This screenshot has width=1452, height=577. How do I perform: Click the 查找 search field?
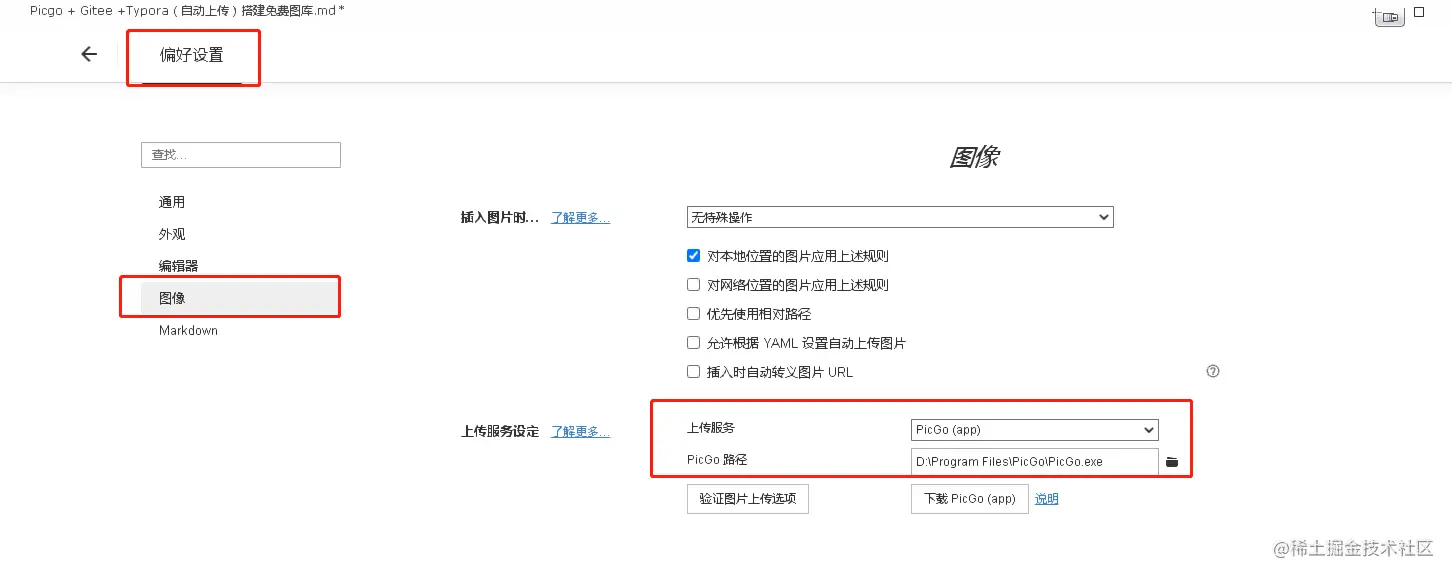[241, 155]
